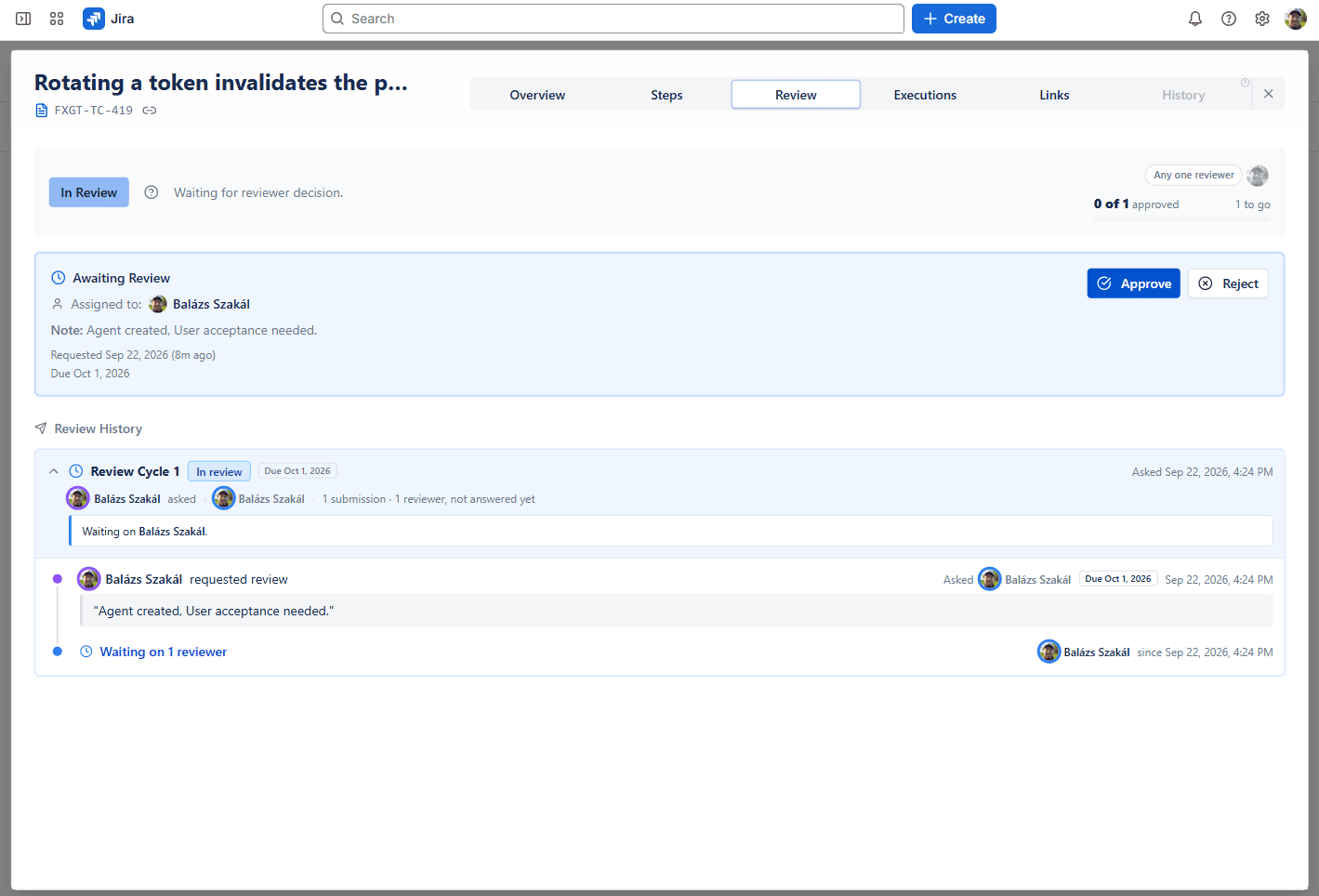Click the Create button
This screenshot has width=1319, height=896.
954,19
